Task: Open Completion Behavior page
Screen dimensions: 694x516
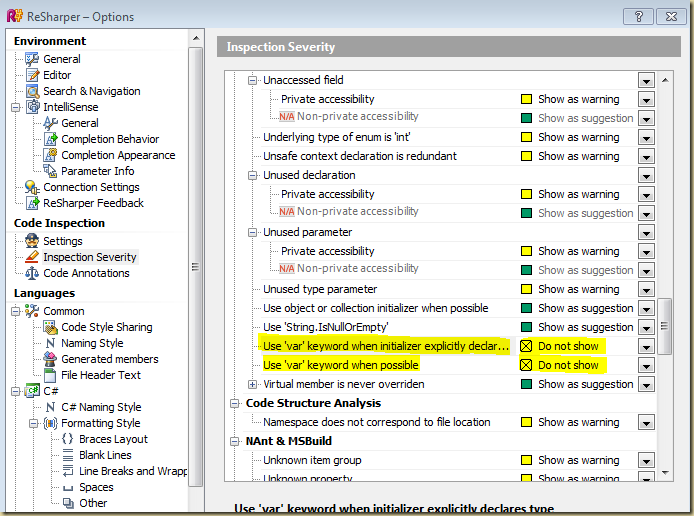Action: pyautogui.click(x=110, y=139)
